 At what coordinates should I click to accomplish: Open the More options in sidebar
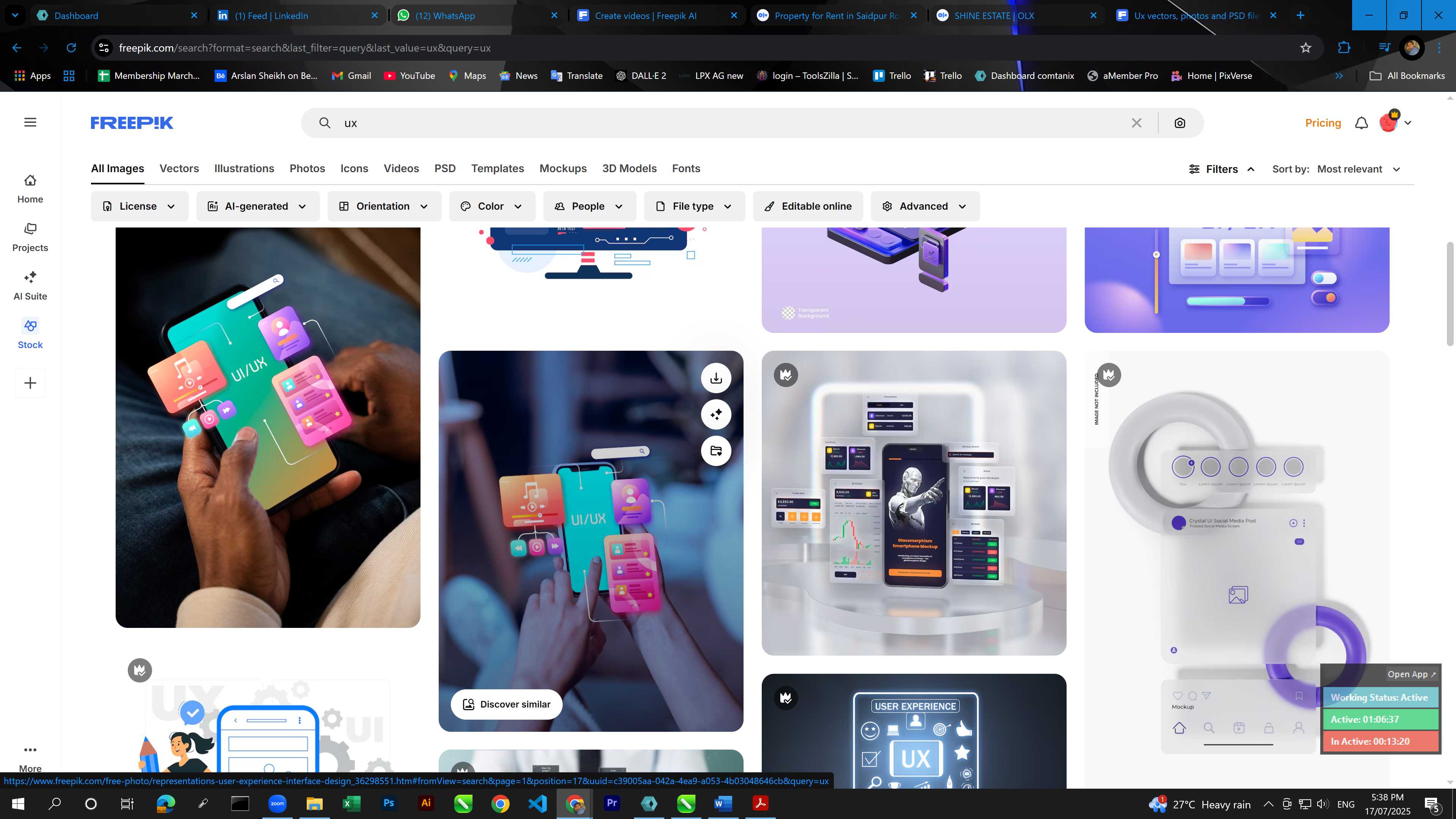(30, 758)
